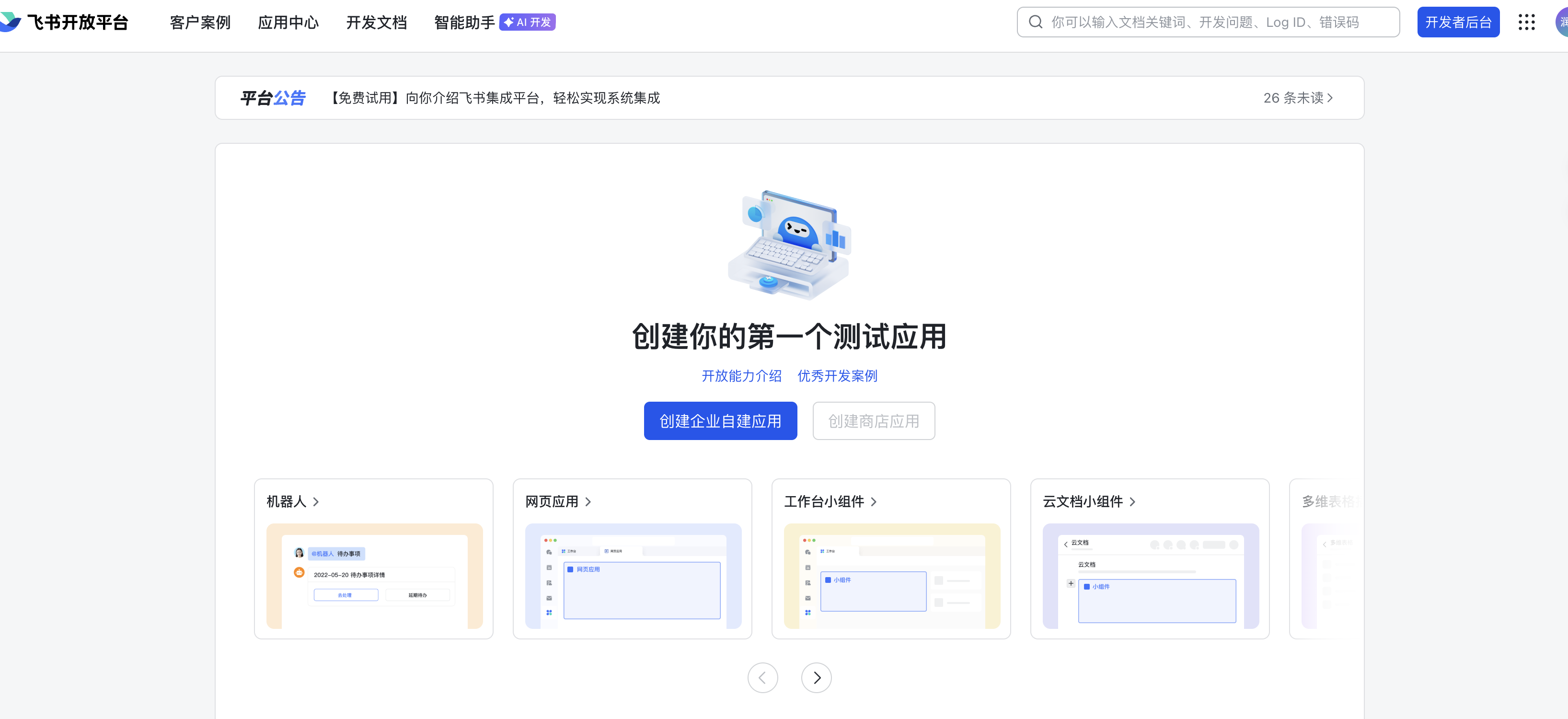Expand the 网页应用 card chevron
Screen dimensions: 1568x719
point(588,502)
